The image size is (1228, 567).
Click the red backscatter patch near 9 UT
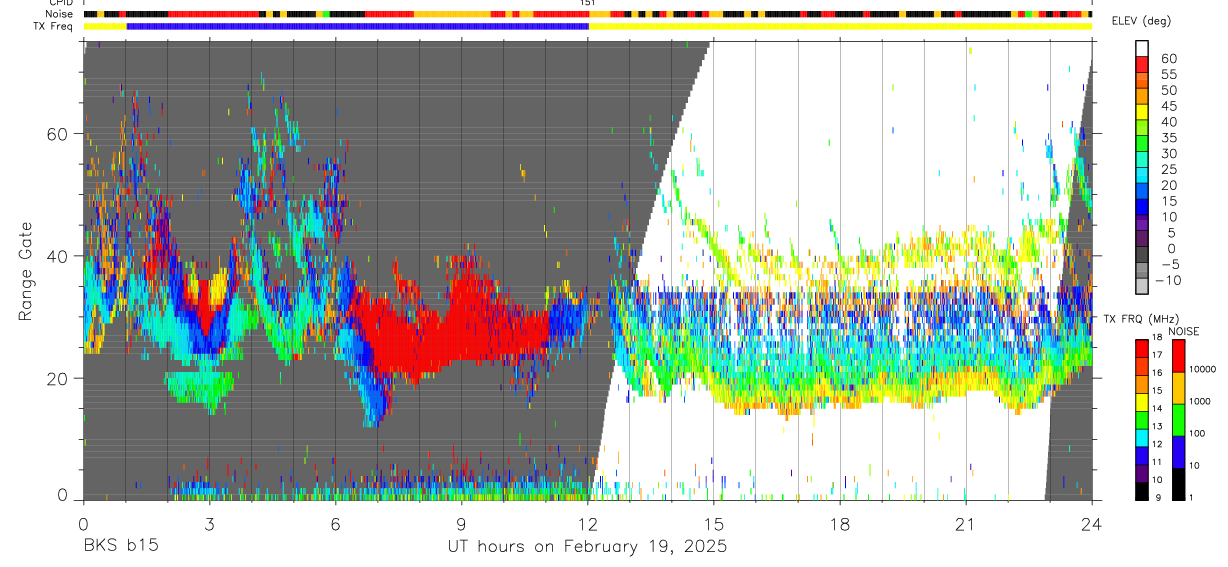tap(462, 320)
